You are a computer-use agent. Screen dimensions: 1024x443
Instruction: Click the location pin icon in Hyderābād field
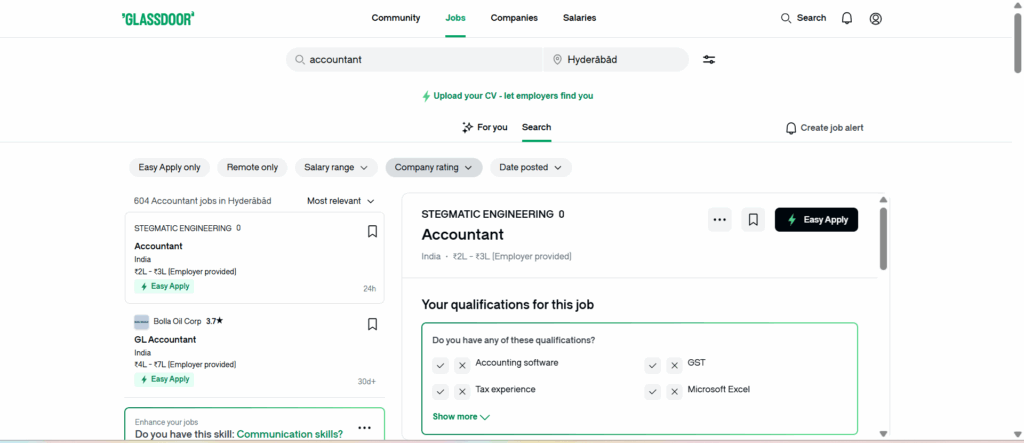557,59
